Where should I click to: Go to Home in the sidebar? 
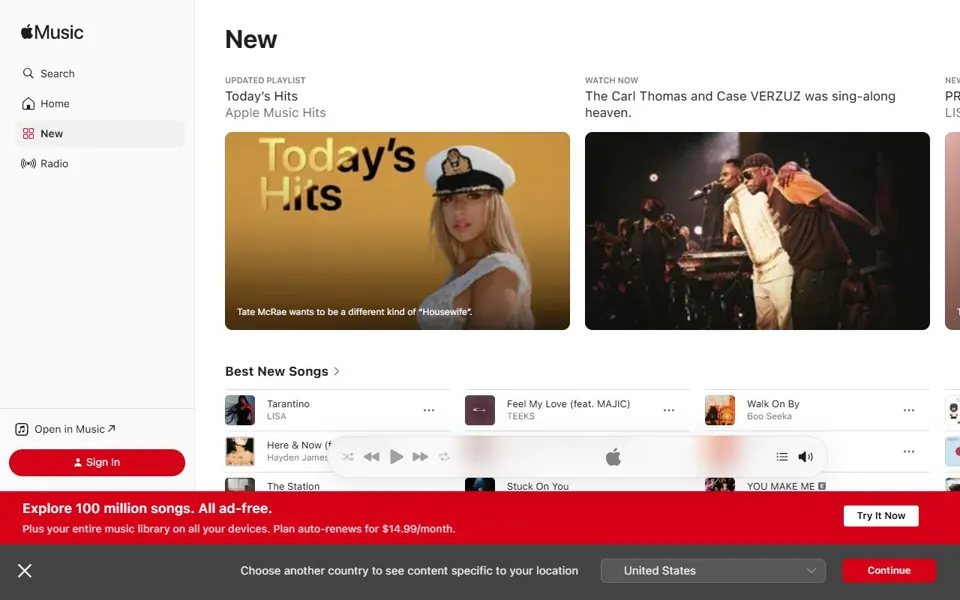[x=99, y=103]
